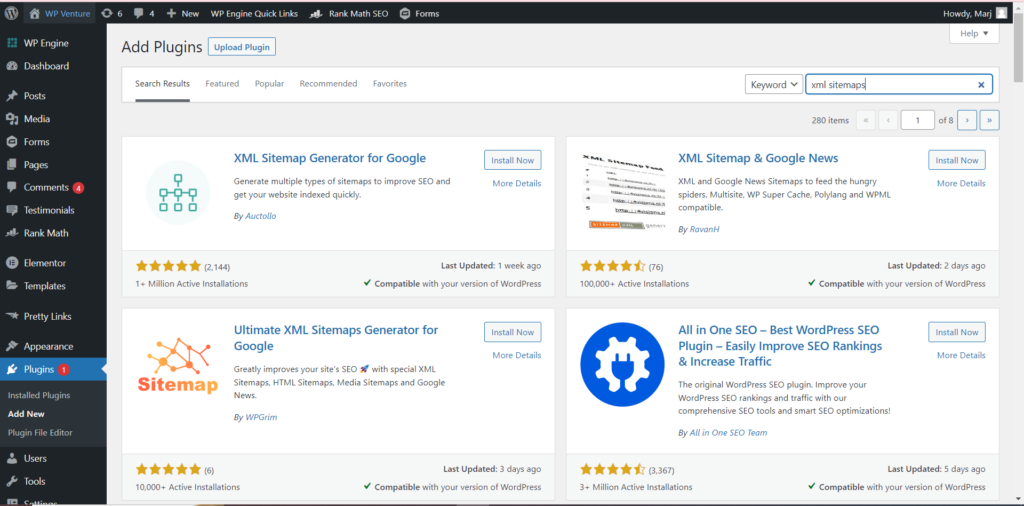Install Ultimate XML Sitemaps Generator for Google

(x=513, y=332)
